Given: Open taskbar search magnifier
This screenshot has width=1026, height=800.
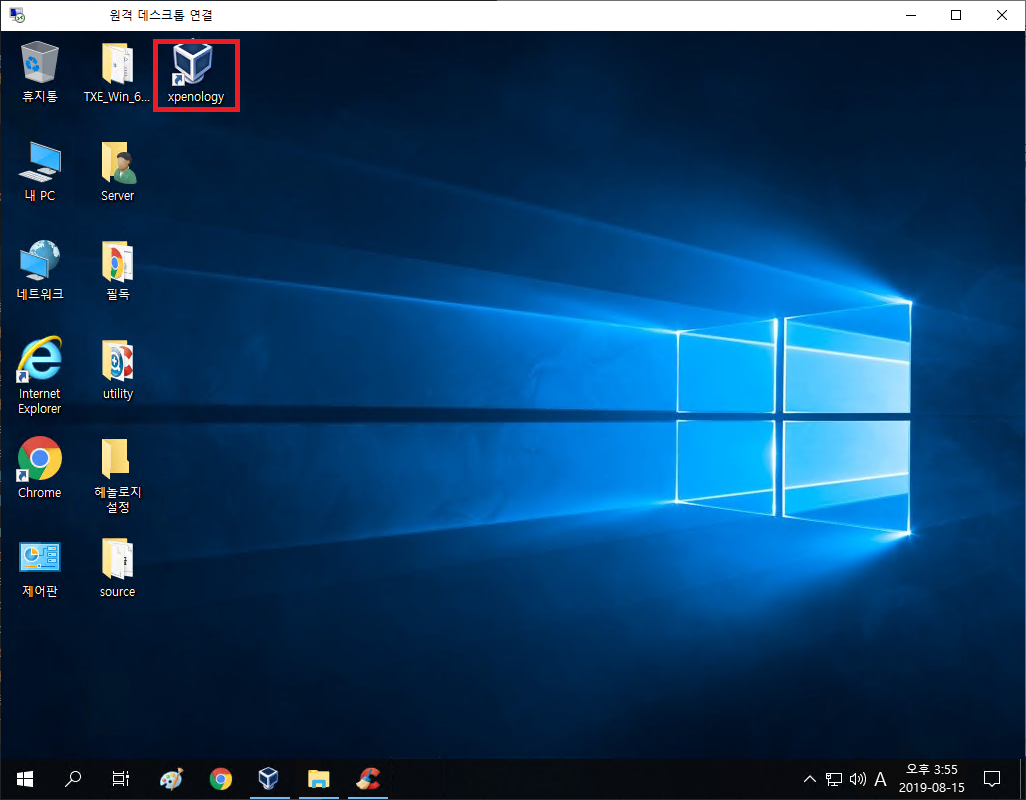Looking at the screenshot, I should (73, 778).
